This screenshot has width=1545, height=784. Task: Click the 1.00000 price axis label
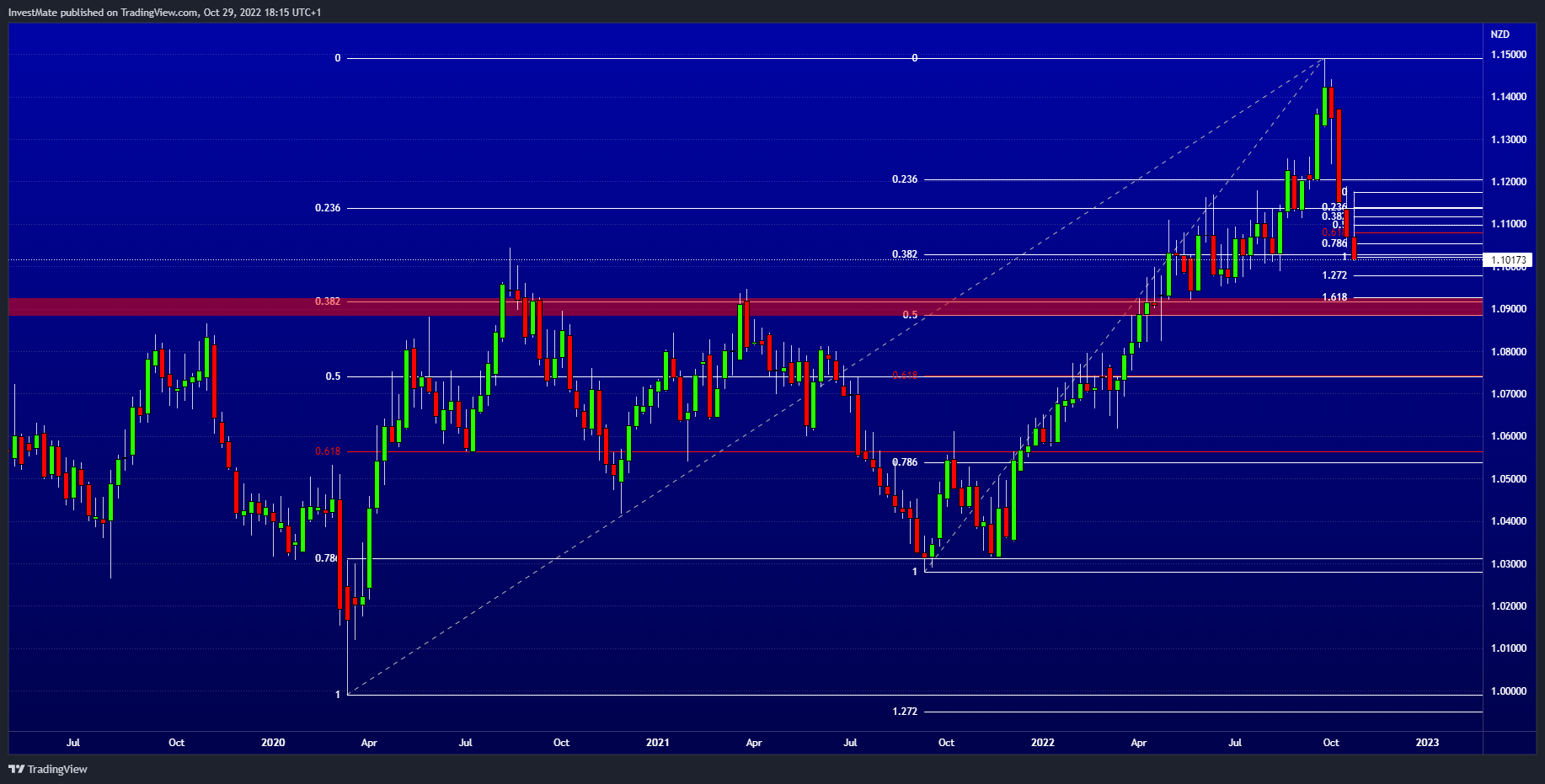tap(1509, 691)
